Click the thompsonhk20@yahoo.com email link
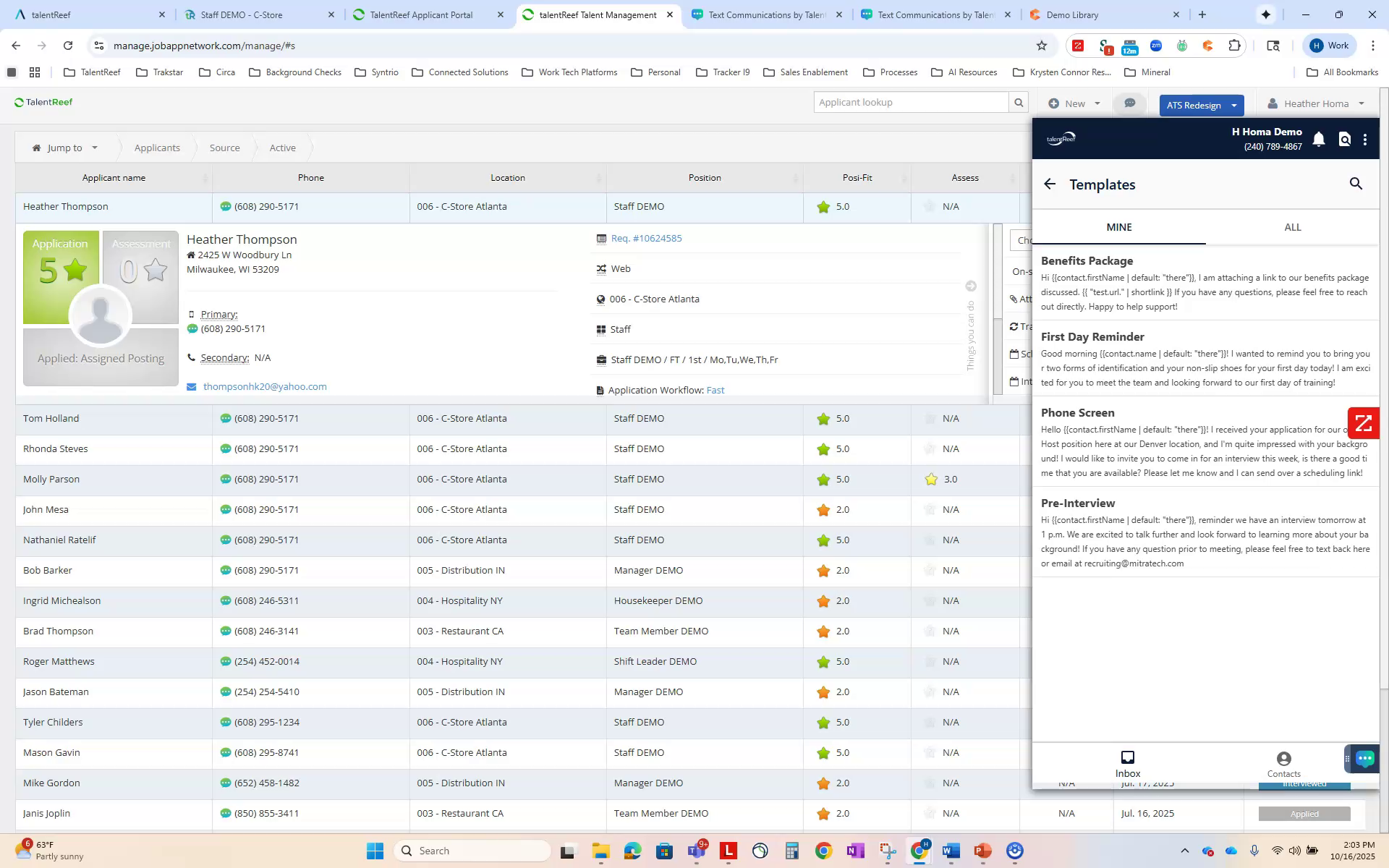 [x=265, y=386]
